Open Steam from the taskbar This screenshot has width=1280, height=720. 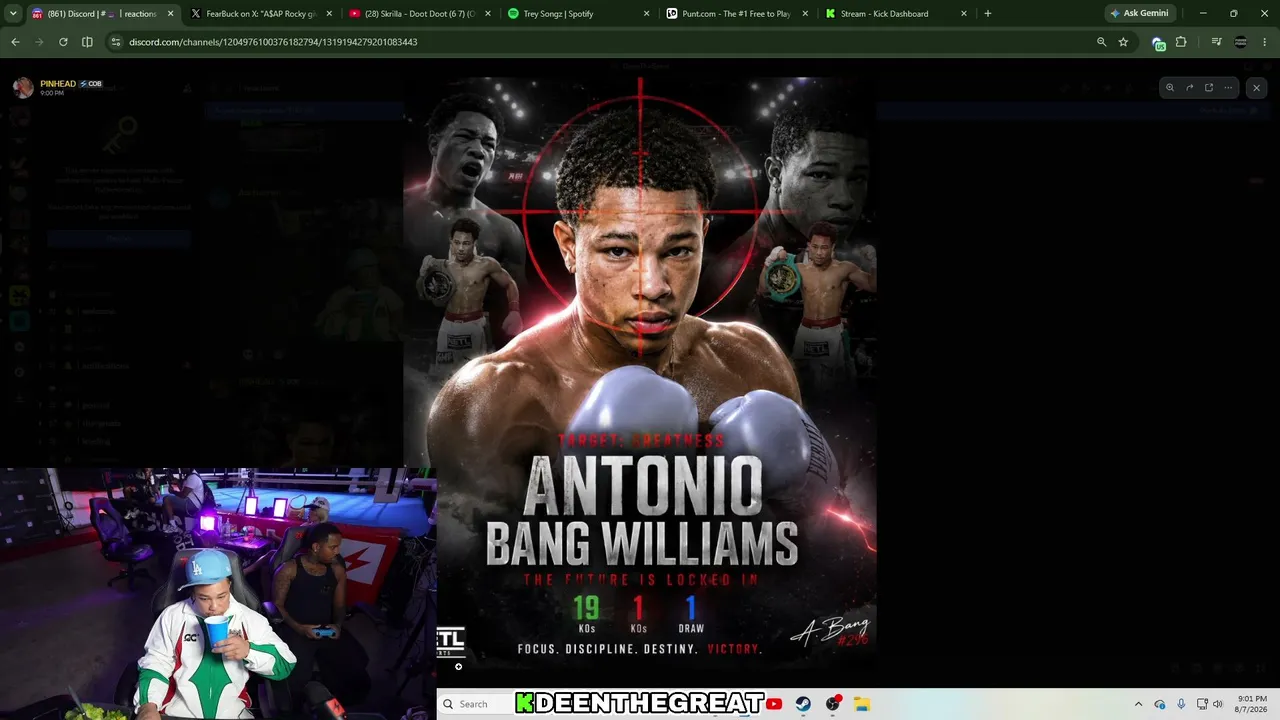(x=803, y=704)
